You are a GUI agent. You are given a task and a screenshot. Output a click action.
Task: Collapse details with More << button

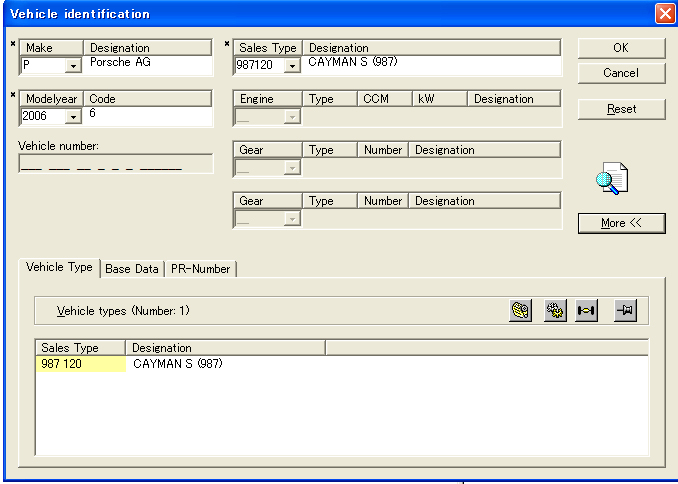click(x=621, y=223)
